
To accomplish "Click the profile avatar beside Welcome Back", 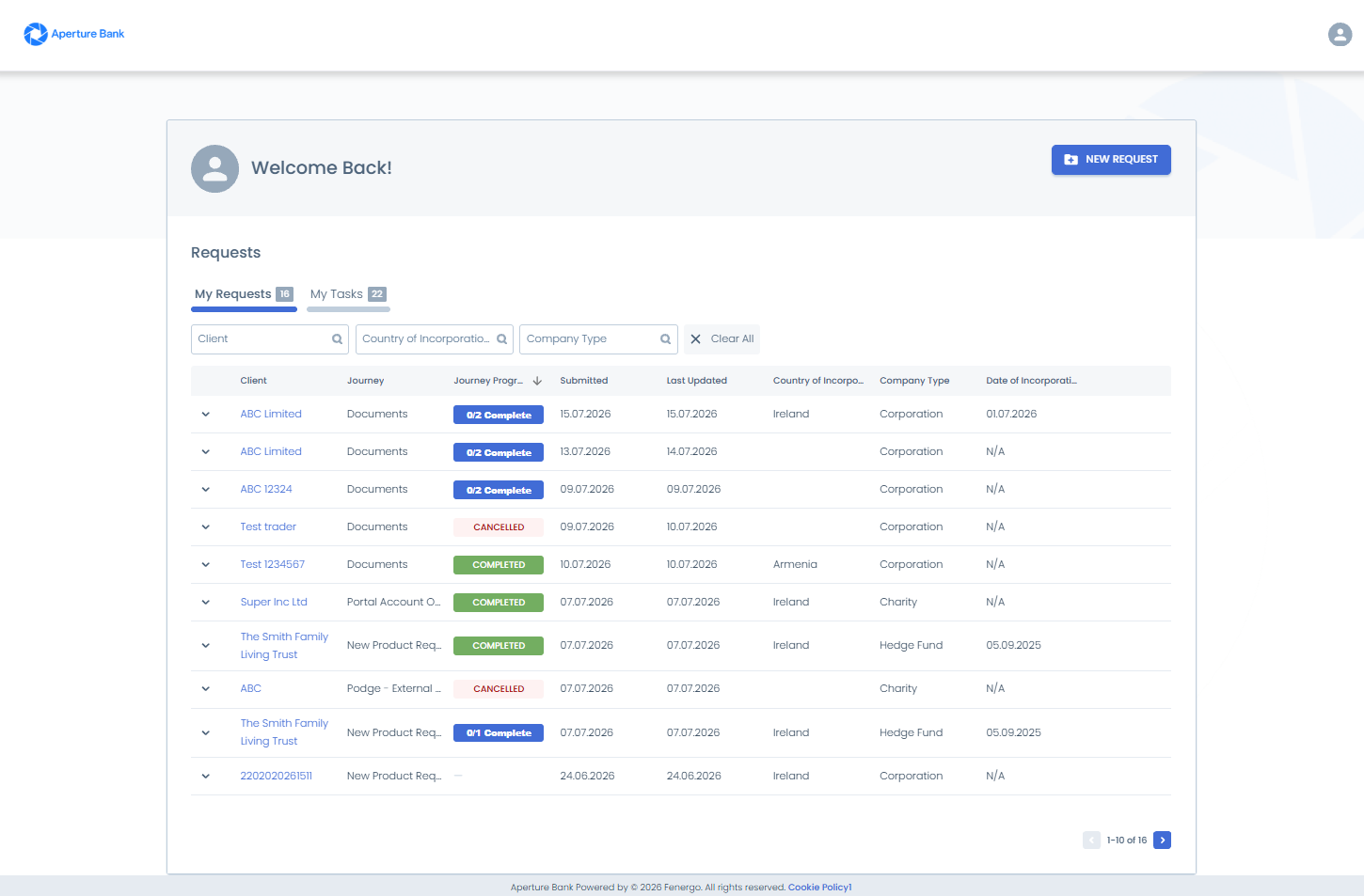I will point(214,168).
